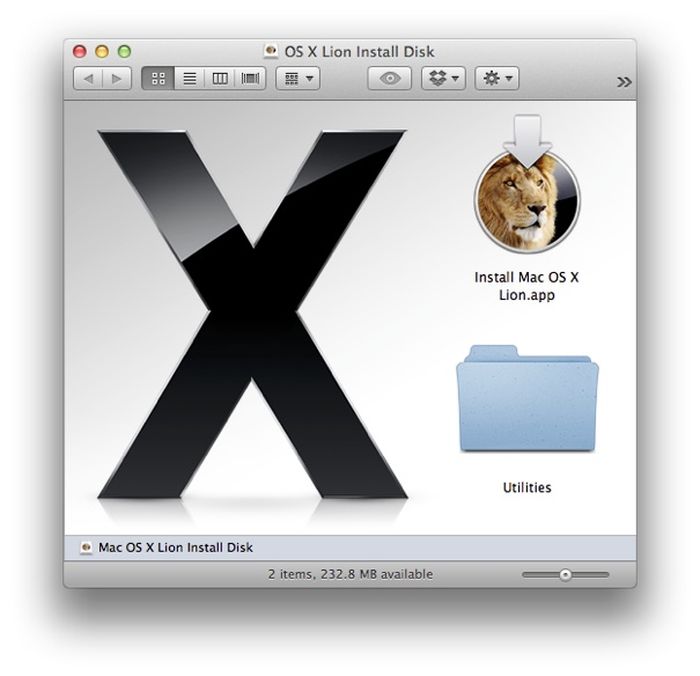Screen dimensions: 700x676
Task: Zoom the window with the green button
Action: [124, 52]
